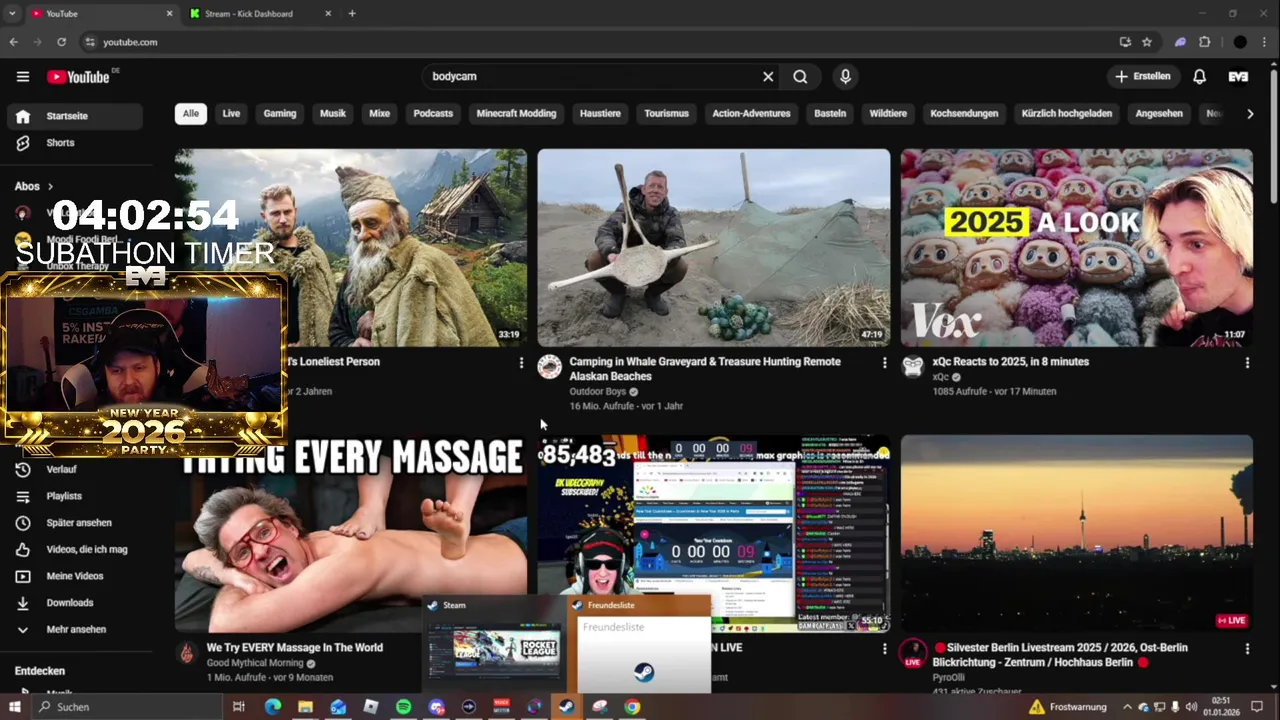Select the Kochsendungen chip

[964, 113]
